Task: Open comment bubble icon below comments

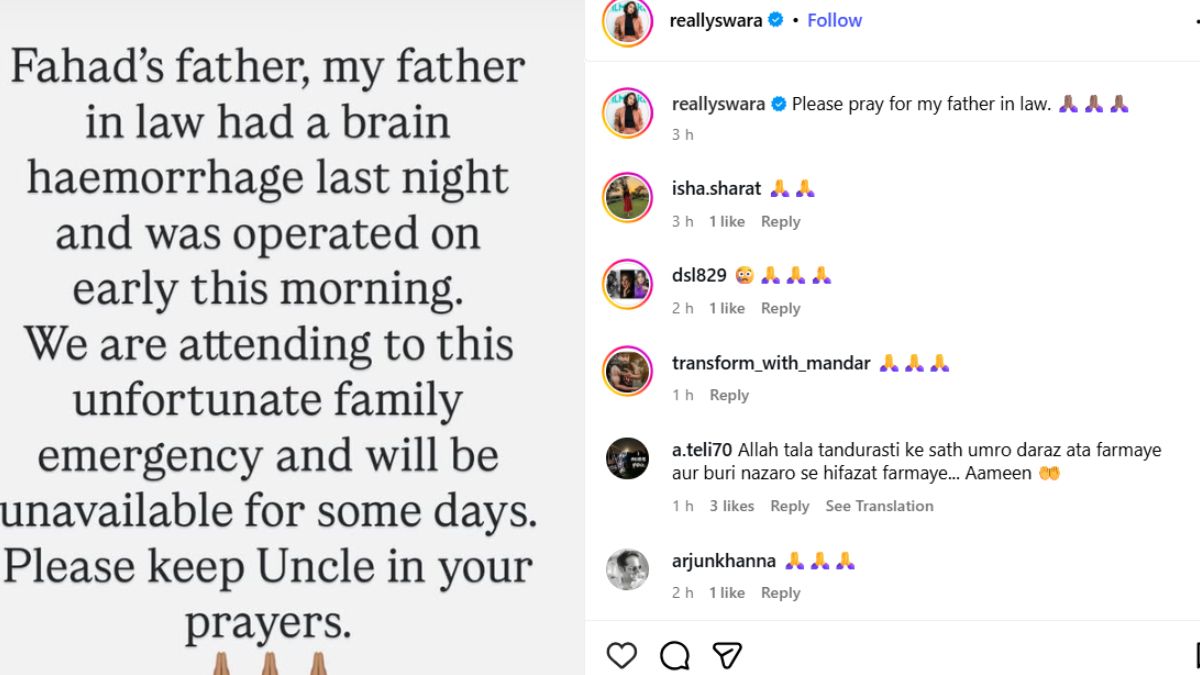Action: tap(675, 655)
